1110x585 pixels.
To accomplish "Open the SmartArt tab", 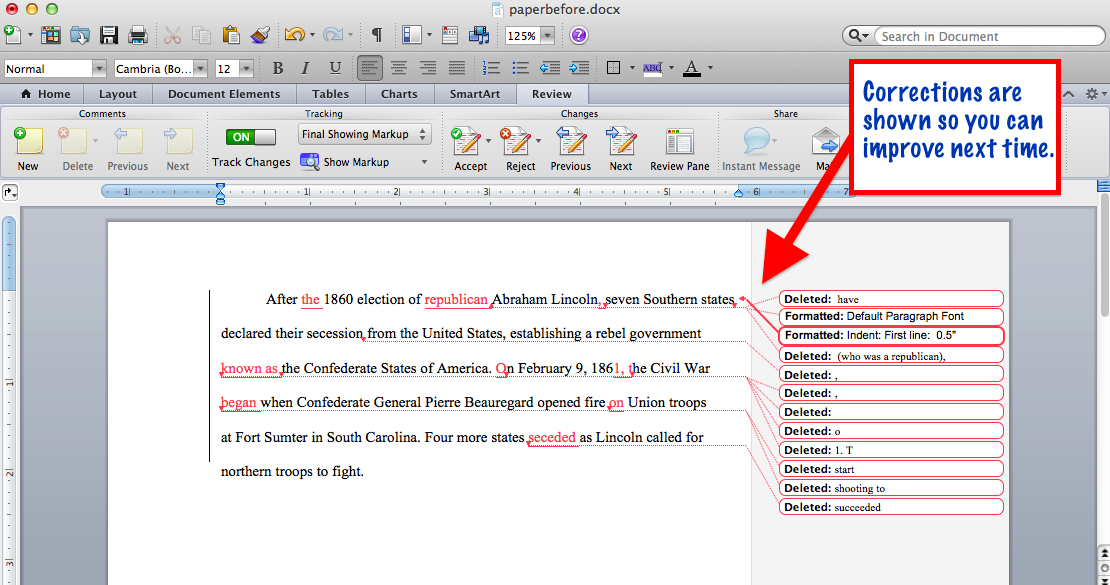I will 474,93.
